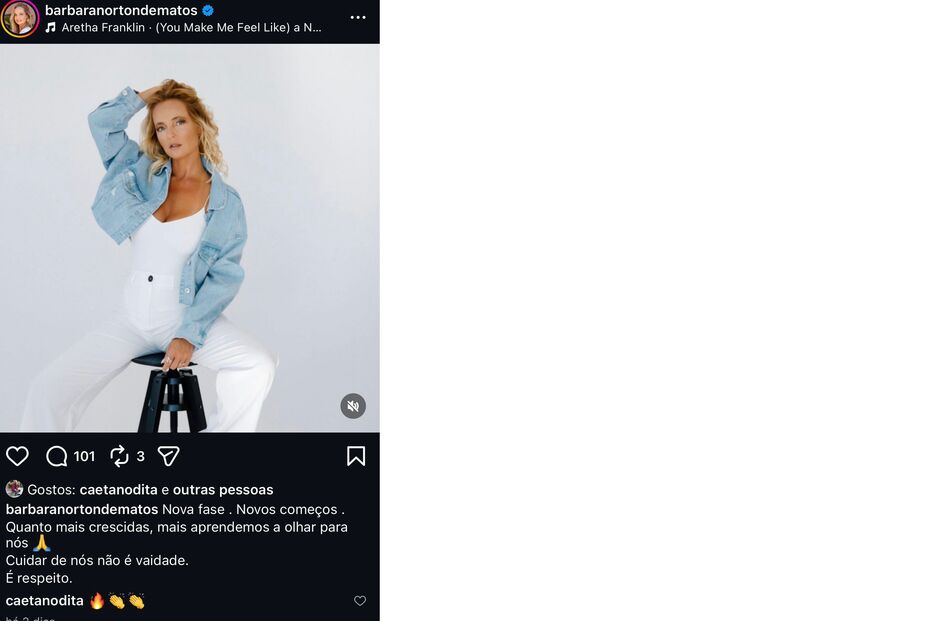The height and width of the screenshot is (621, 932).
Task: Tap the music note icon
Action: point(51,28)
